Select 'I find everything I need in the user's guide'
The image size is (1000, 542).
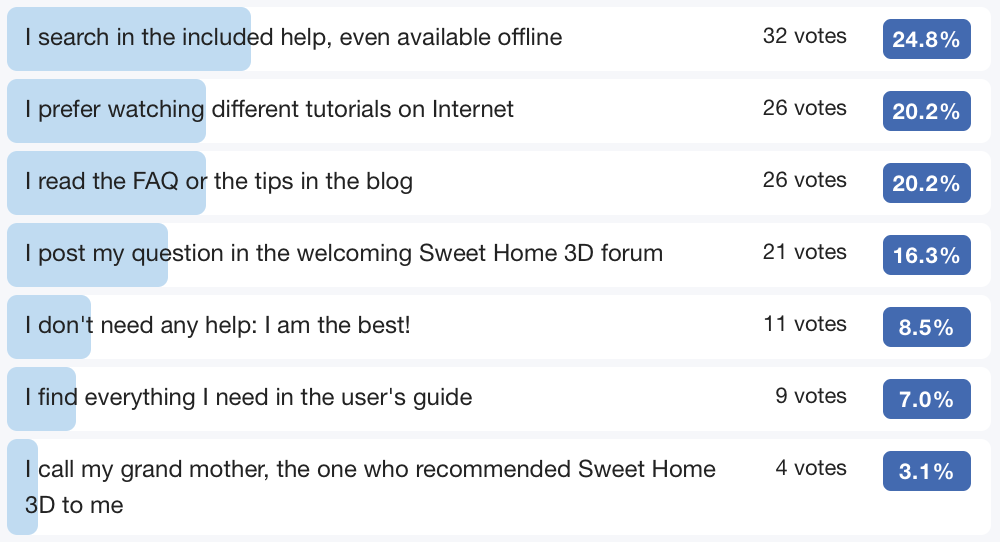248,397
